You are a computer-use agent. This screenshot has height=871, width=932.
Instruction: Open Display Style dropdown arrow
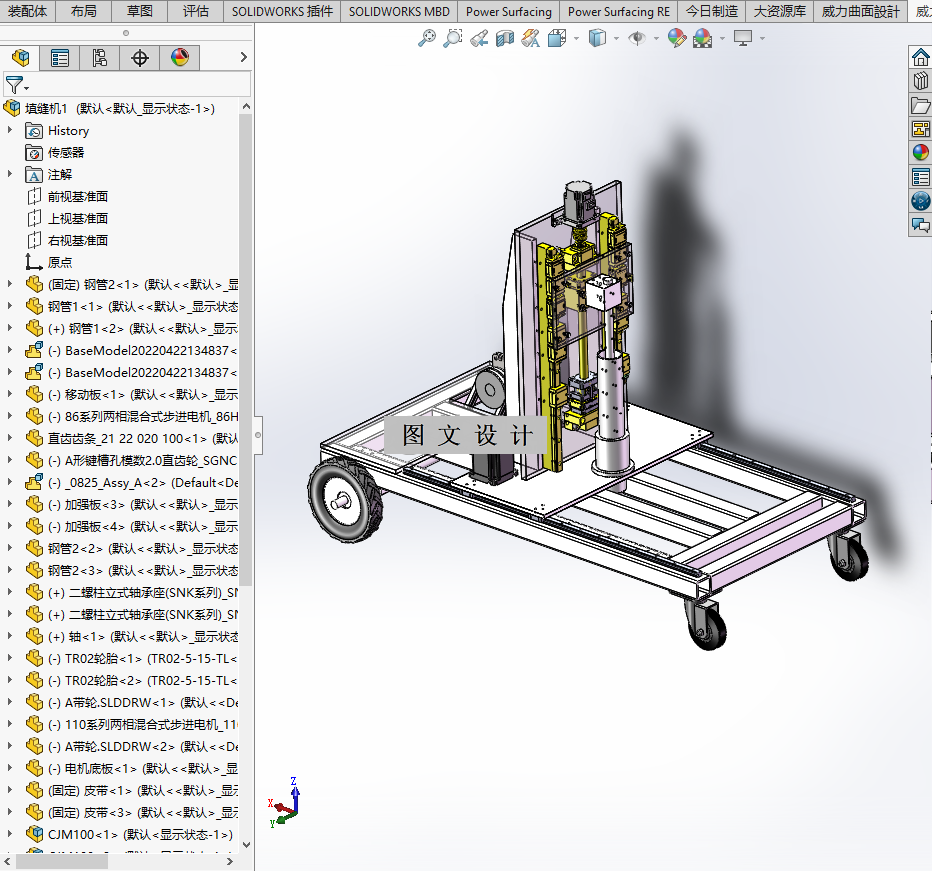(x=616, y=39)
